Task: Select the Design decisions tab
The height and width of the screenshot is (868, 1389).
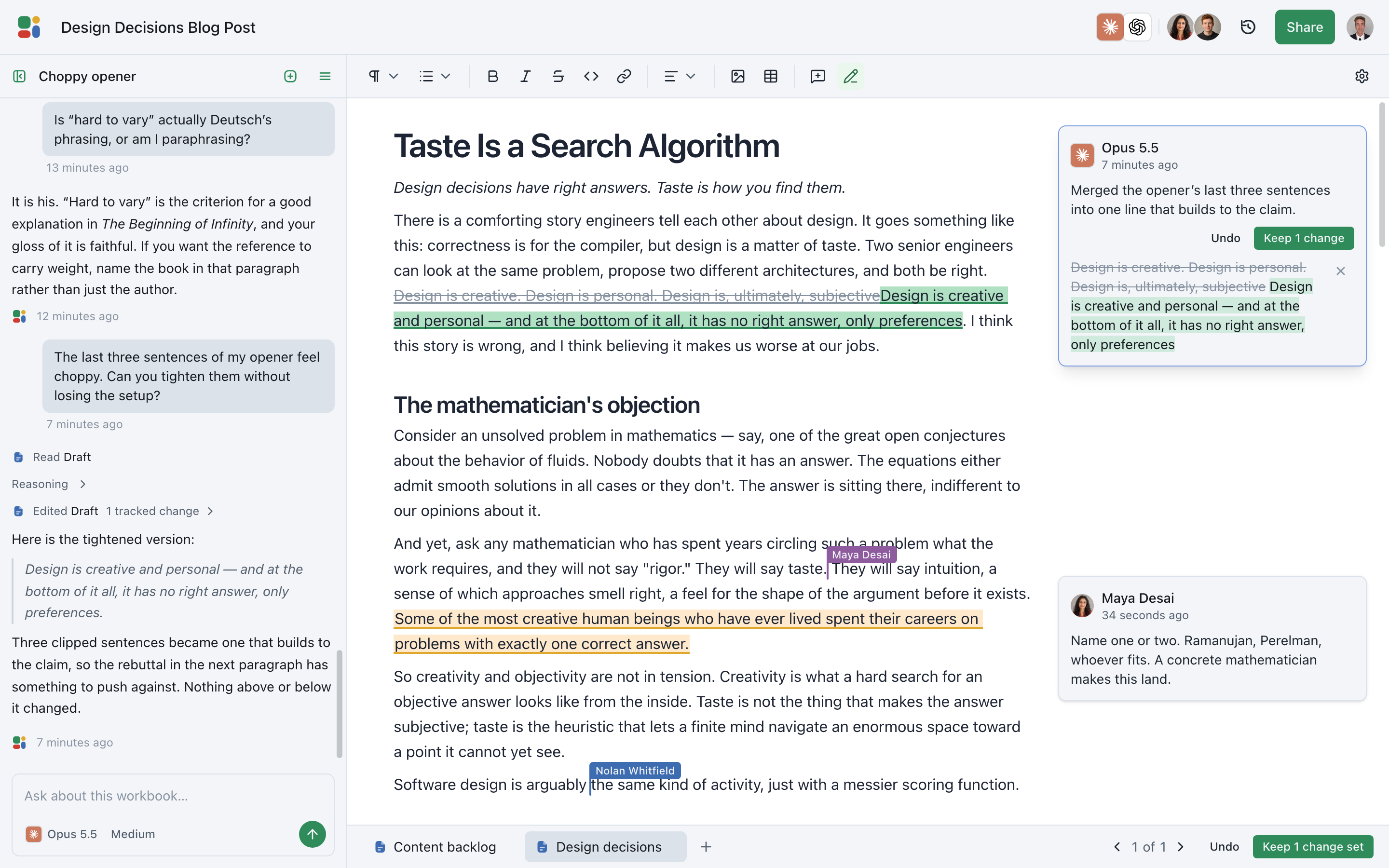Action: (605, 847)
